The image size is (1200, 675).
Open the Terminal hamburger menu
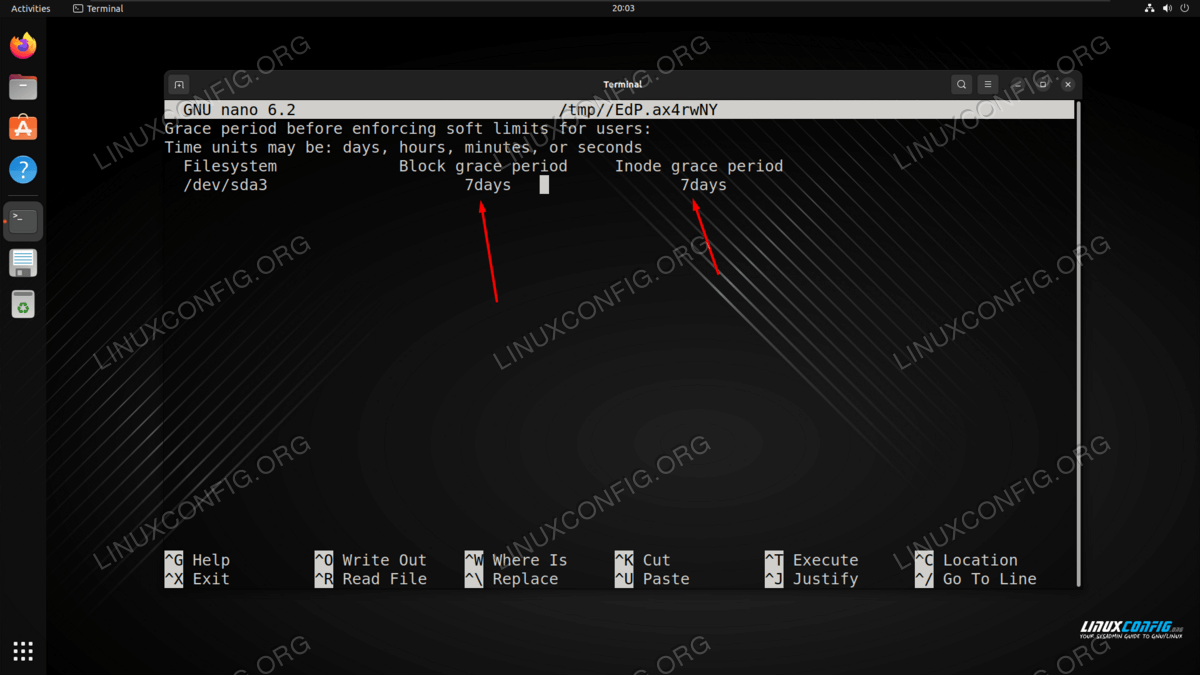pos(987,85)
